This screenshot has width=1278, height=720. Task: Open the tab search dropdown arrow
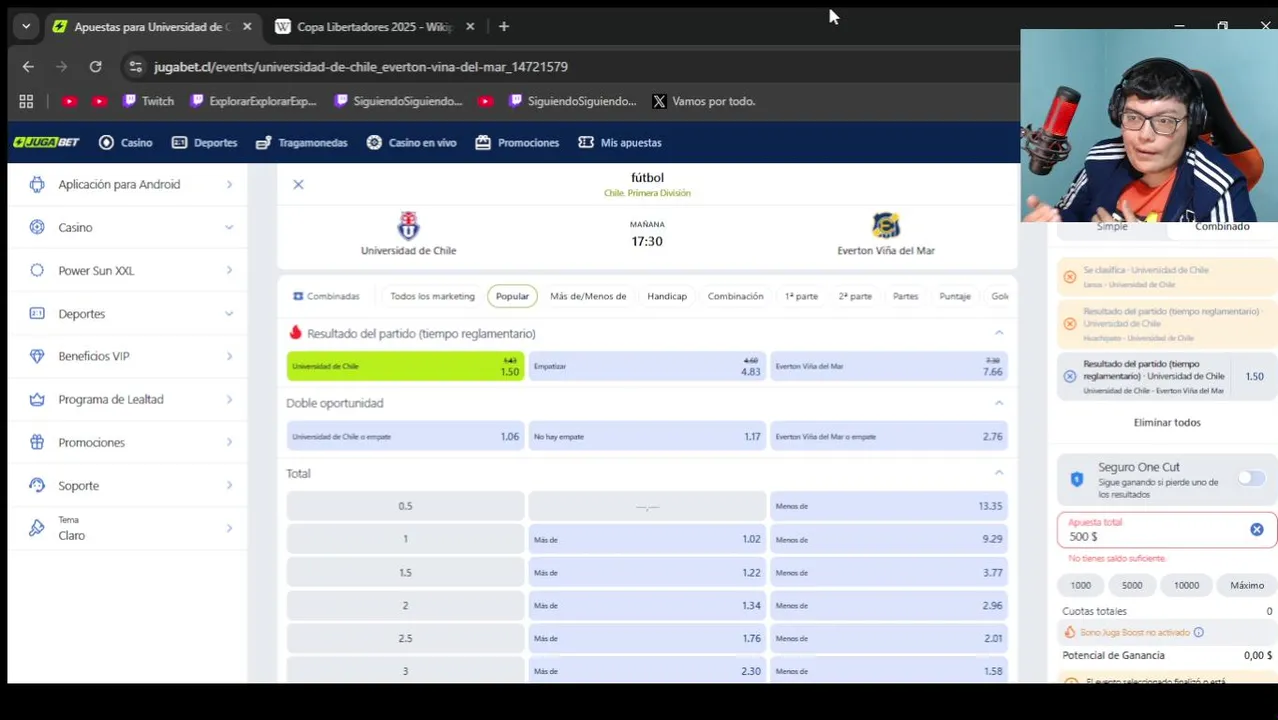click(x=26, y=27)
